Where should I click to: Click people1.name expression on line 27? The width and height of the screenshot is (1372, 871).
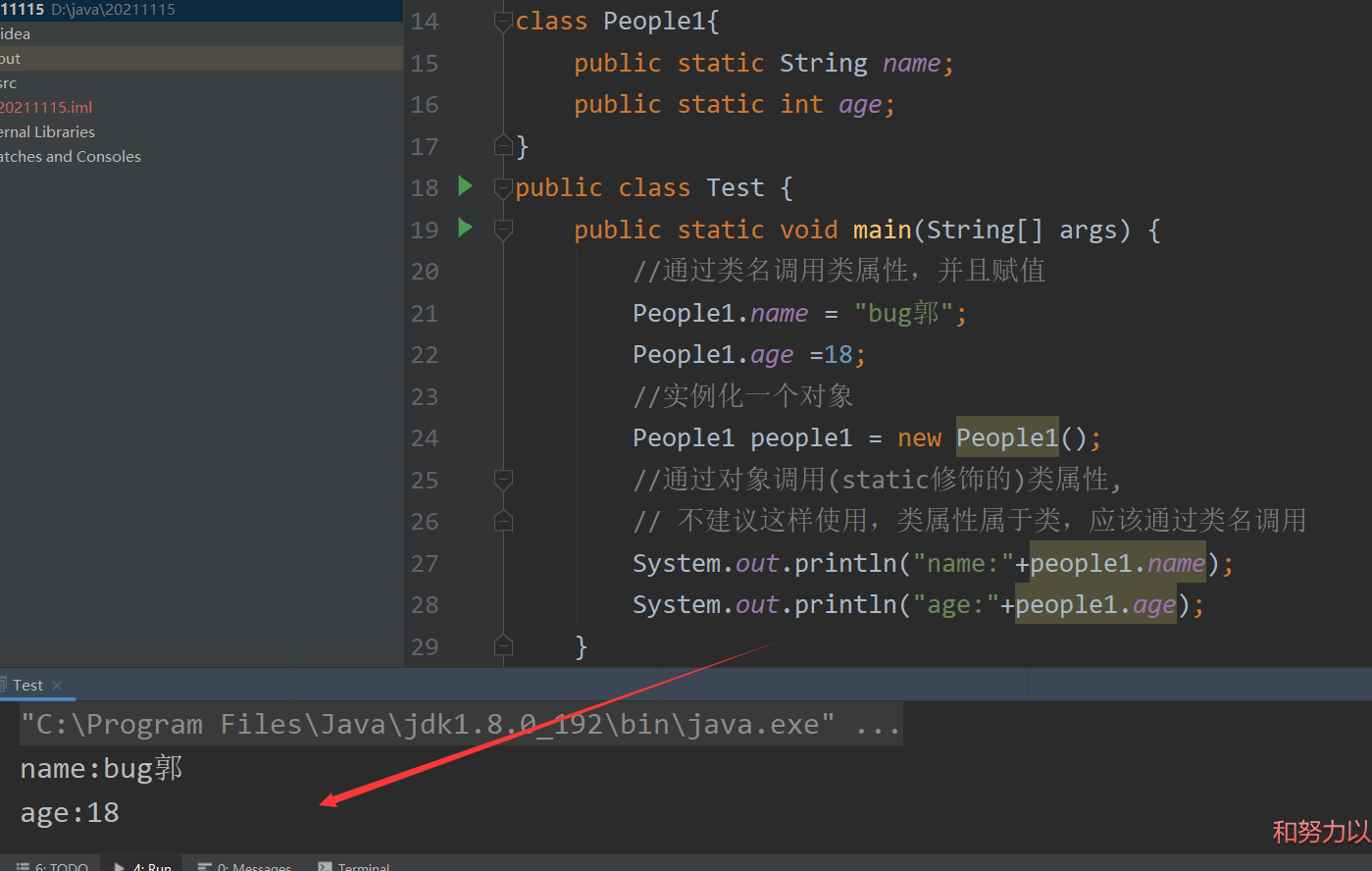click(x=1117, y=563)
